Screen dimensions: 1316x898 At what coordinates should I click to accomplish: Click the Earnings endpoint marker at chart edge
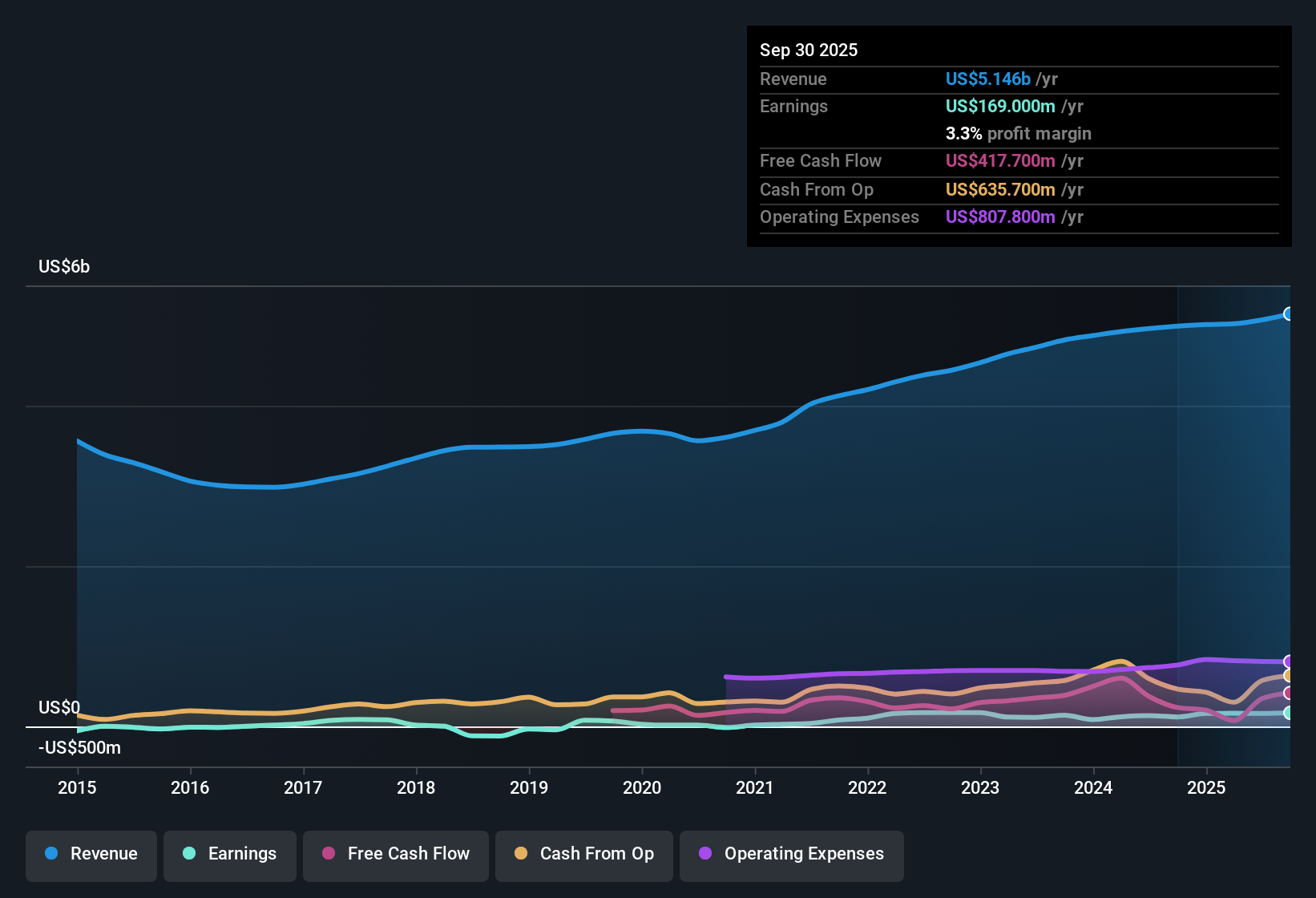point(1288,714)
